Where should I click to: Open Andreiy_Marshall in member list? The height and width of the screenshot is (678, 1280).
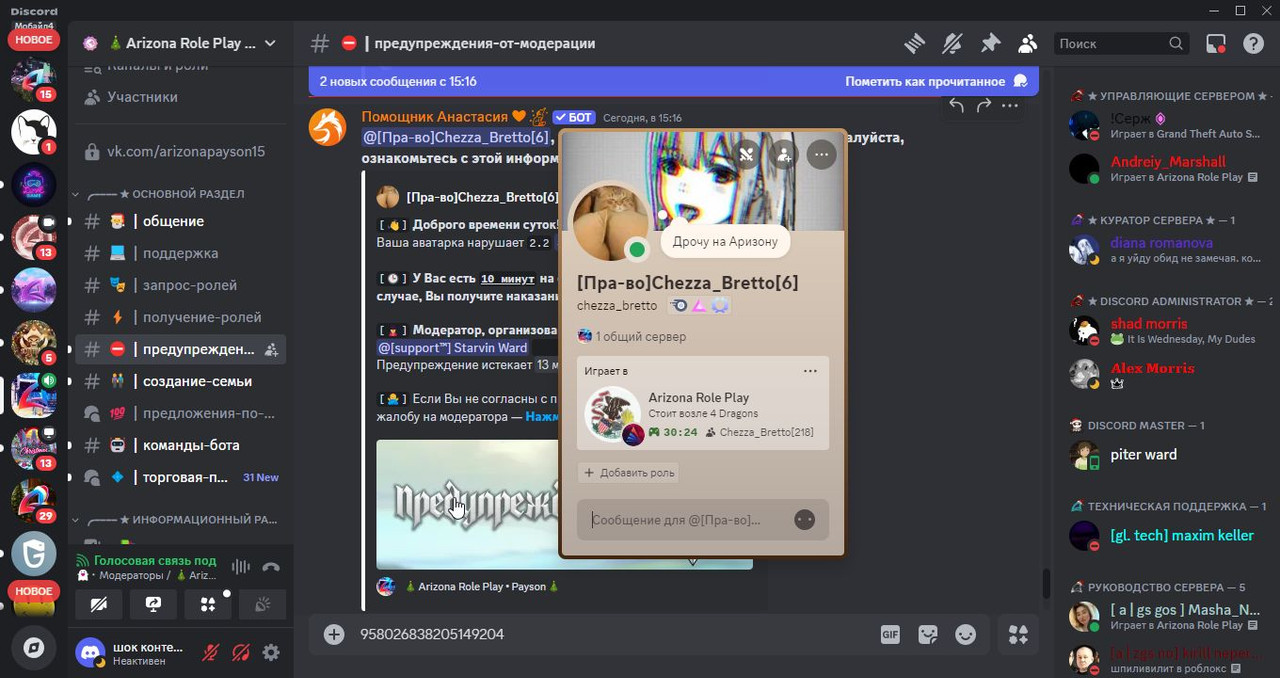(1168, 168)
